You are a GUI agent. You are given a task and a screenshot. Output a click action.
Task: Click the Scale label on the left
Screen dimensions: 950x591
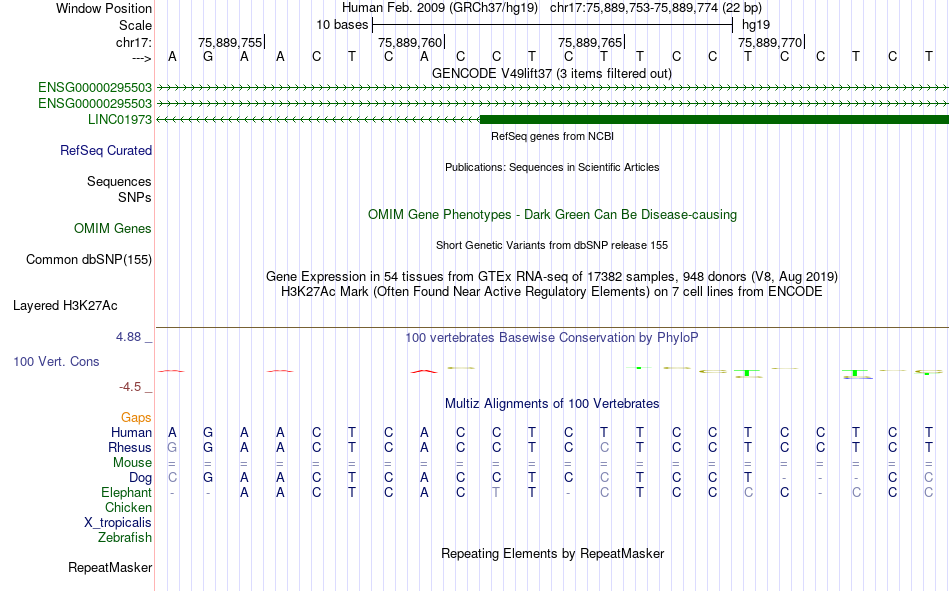click(136, 25)
